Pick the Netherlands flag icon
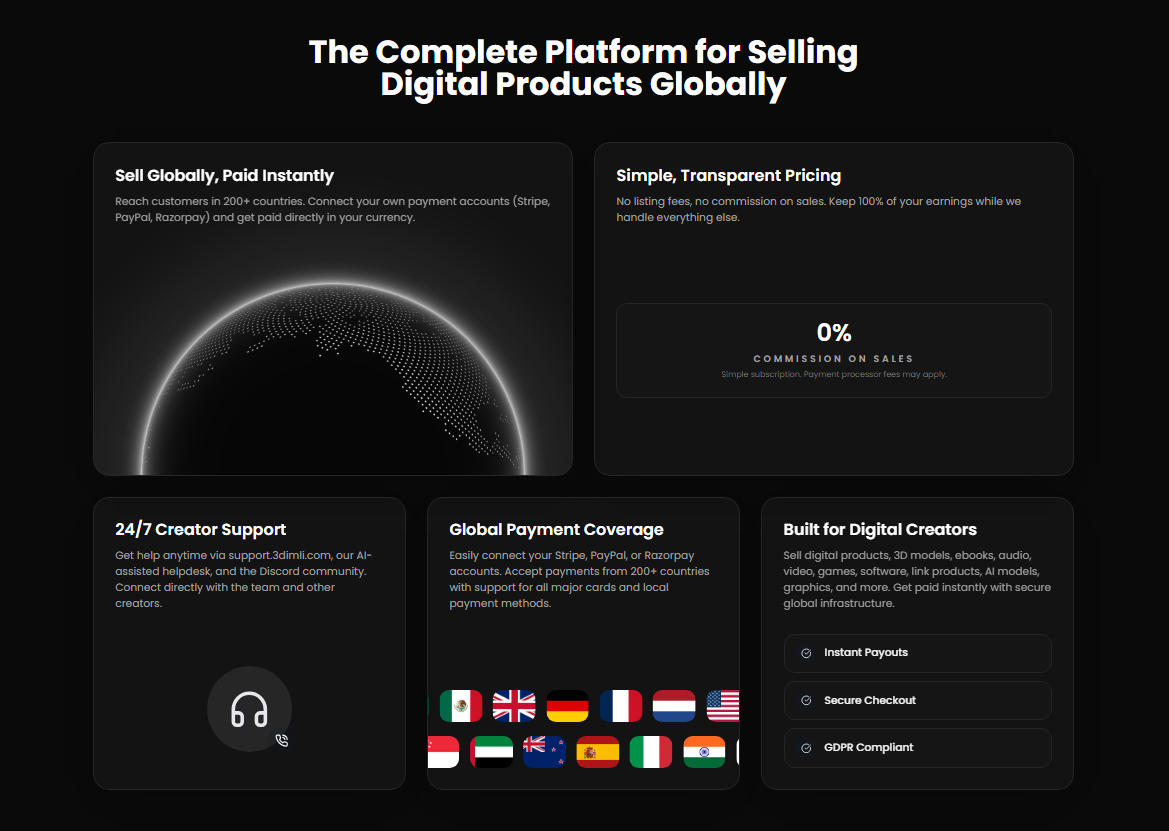Viewport: 1169px width, 831px height. 674,706
